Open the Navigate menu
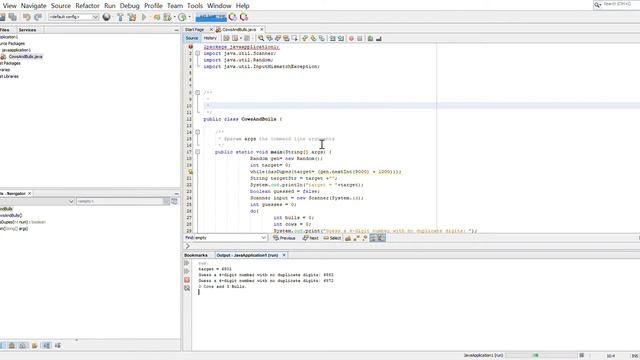This screenshot has height=360, width=640. (33, 6)
